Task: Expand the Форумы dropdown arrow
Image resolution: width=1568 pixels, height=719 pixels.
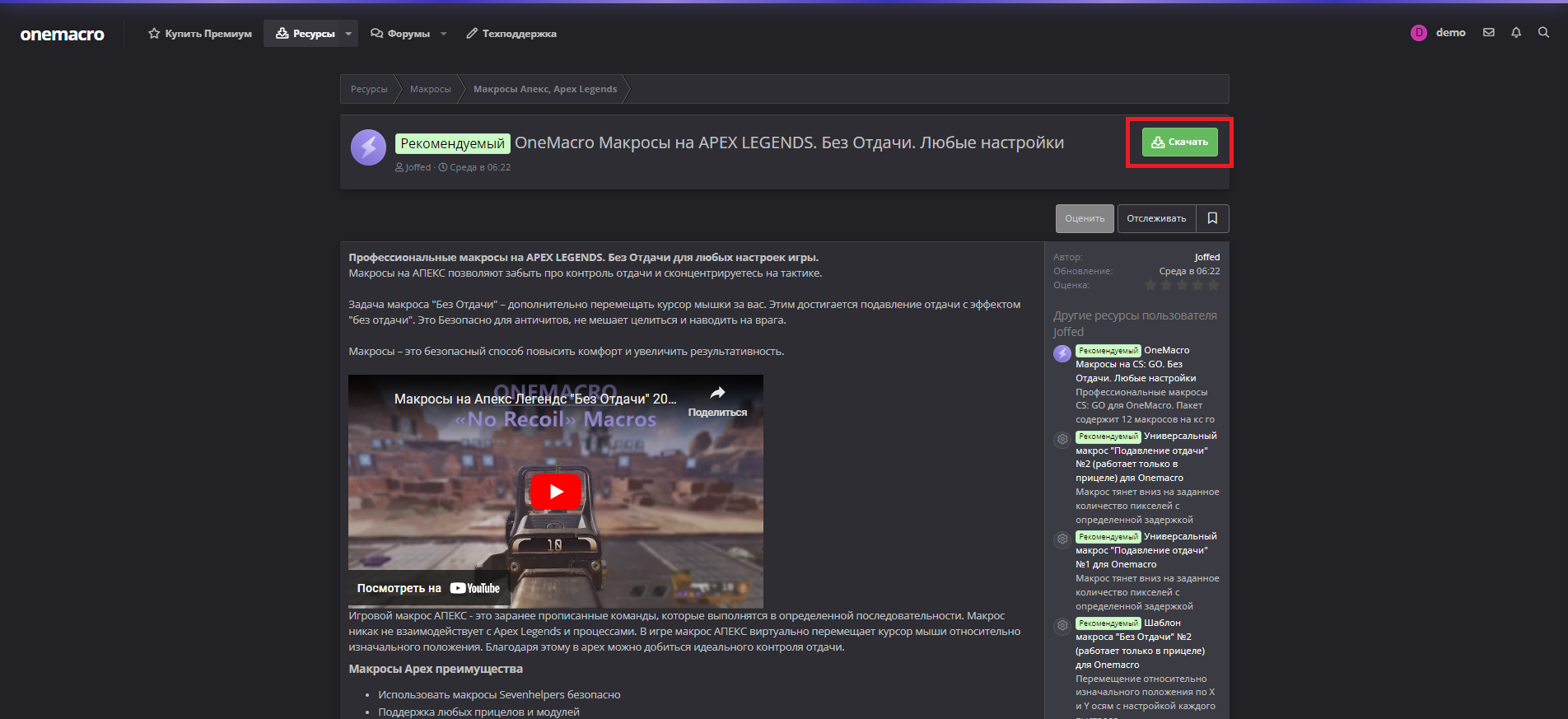Action: [x=444, y=34]
